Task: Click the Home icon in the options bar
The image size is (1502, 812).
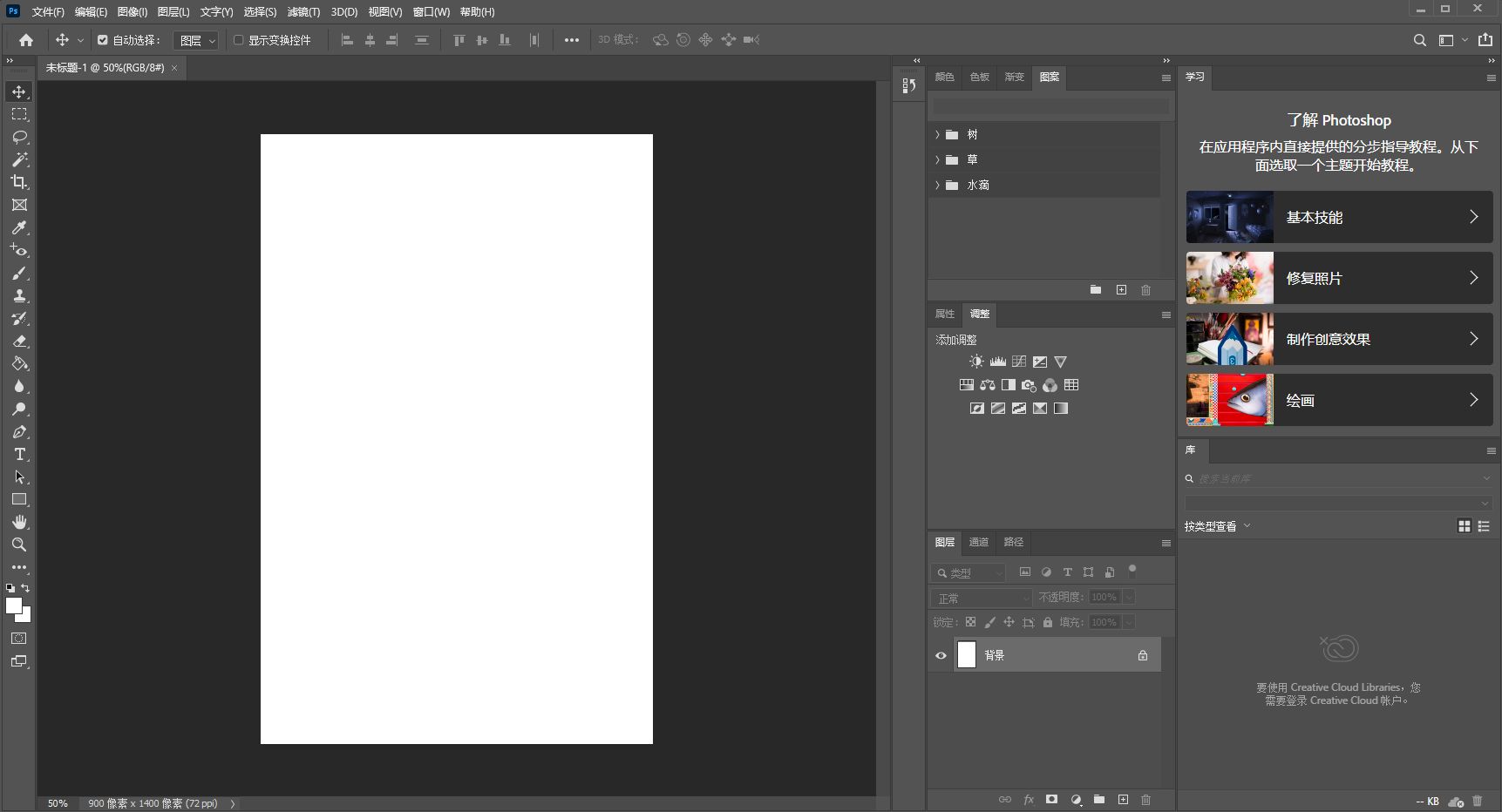Action: pyautogui.click(x=26, y=40)
